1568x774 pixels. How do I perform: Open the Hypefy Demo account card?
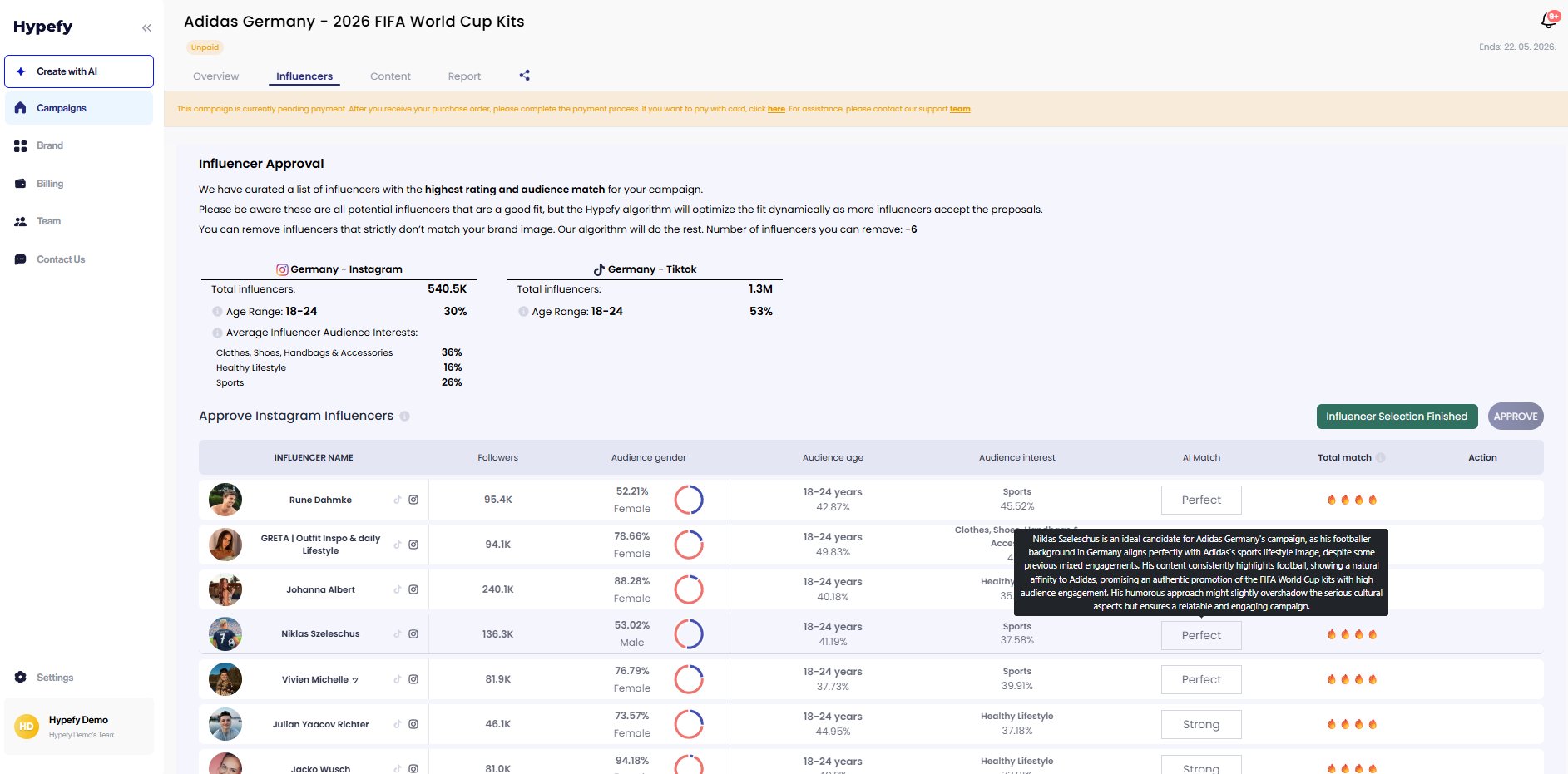[x=79, y=726]
